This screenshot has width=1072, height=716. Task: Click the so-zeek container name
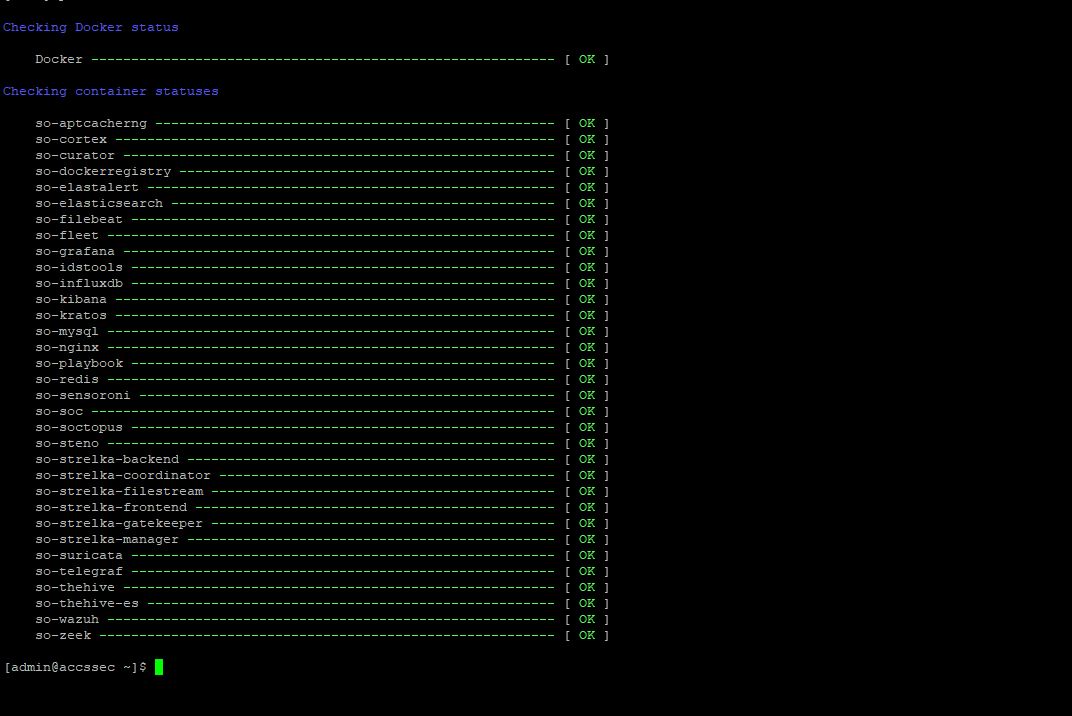click(63, 635)
